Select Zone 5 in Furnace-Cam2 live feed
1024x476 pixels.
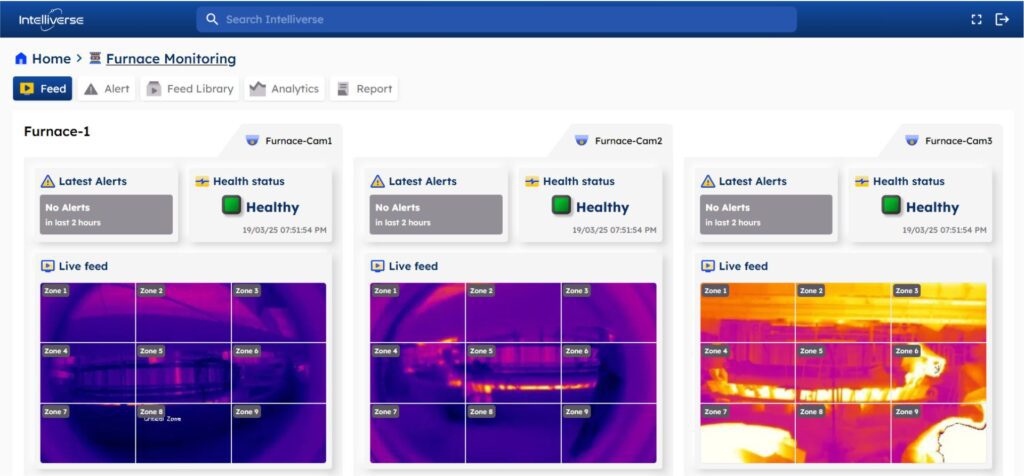coord(513,374)
